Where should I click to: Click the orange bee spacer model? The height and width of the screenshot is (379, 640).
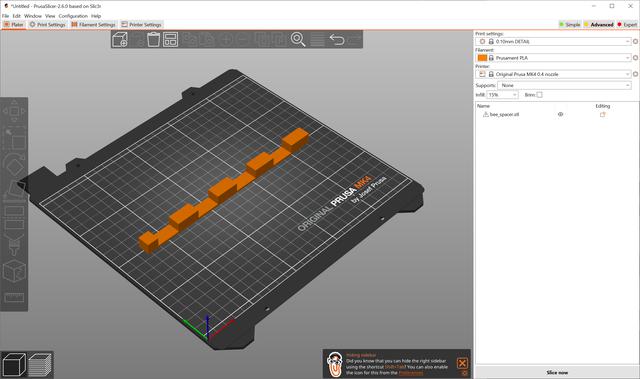point(223,190)
